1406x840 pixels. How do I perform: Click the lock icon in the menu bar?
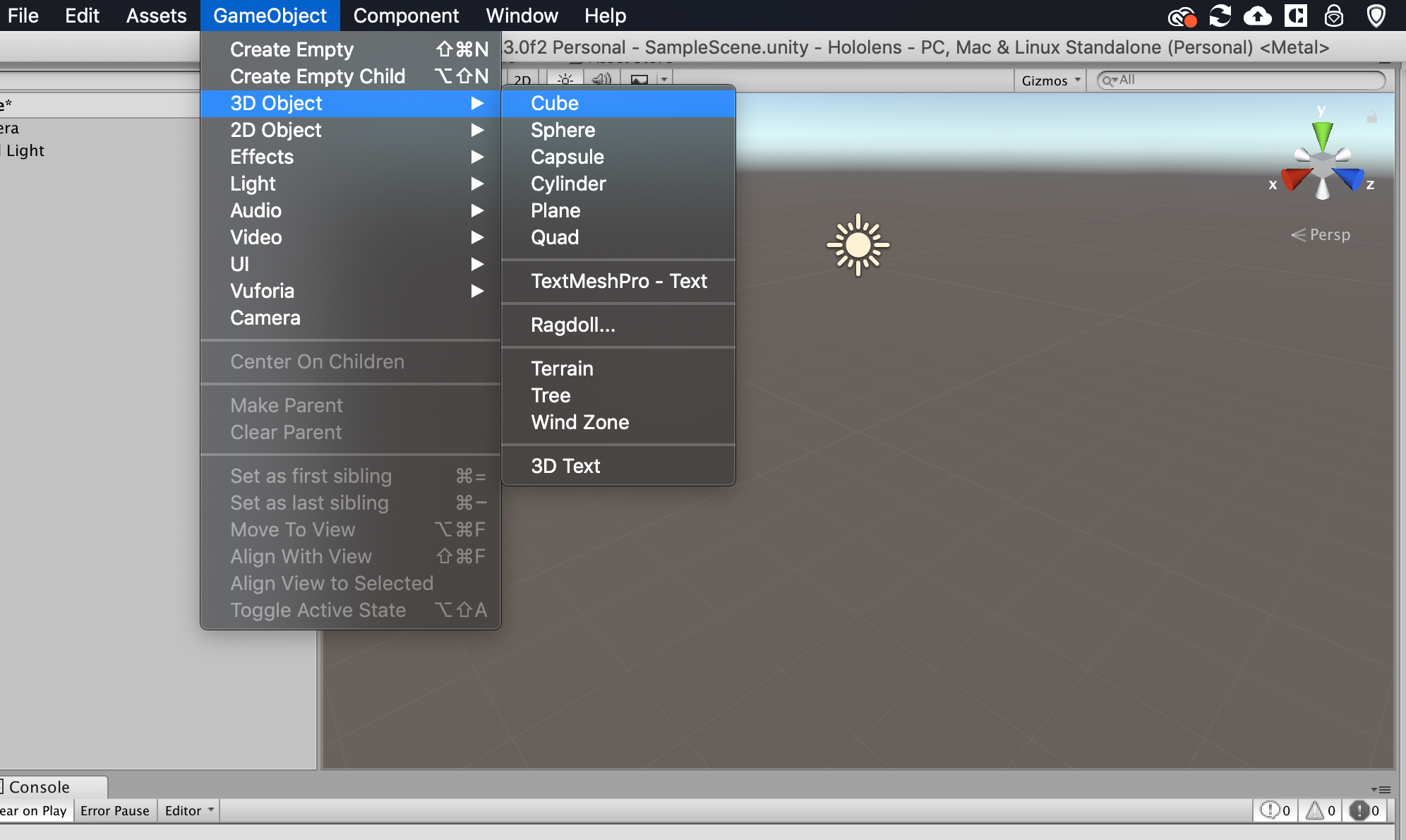1334,16
